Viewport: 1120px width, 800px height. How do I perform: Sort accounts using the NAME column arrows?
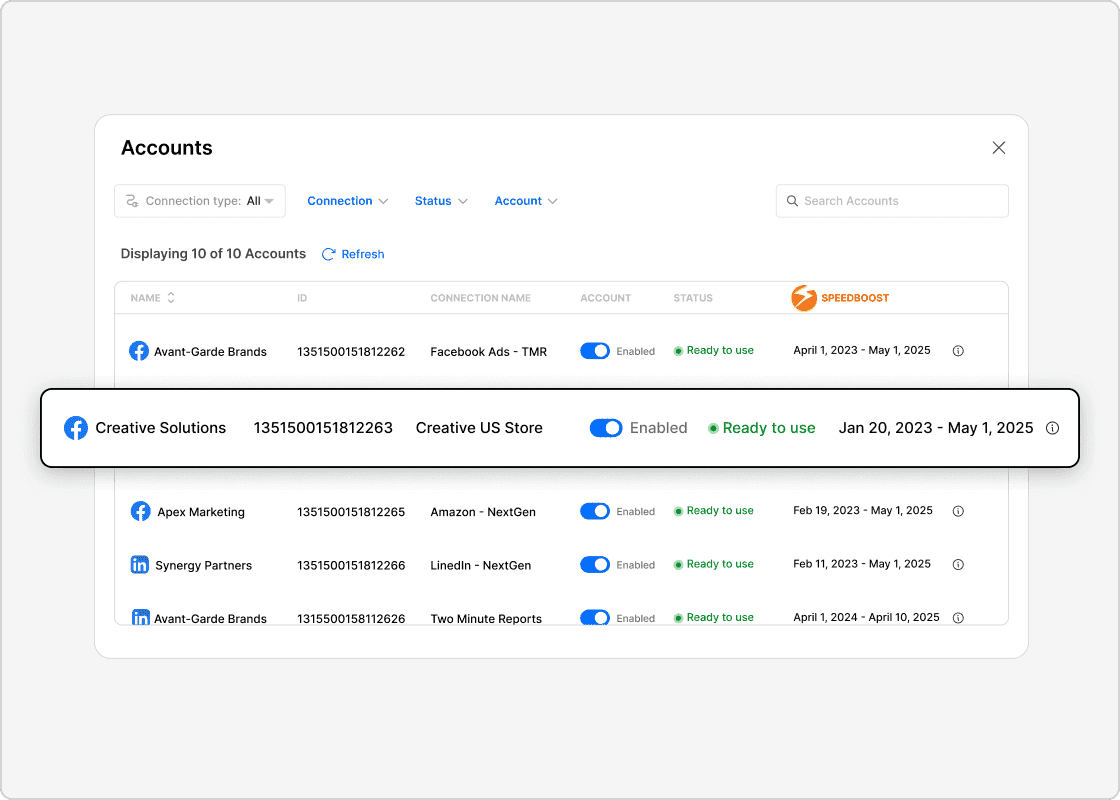coord(170,297)
